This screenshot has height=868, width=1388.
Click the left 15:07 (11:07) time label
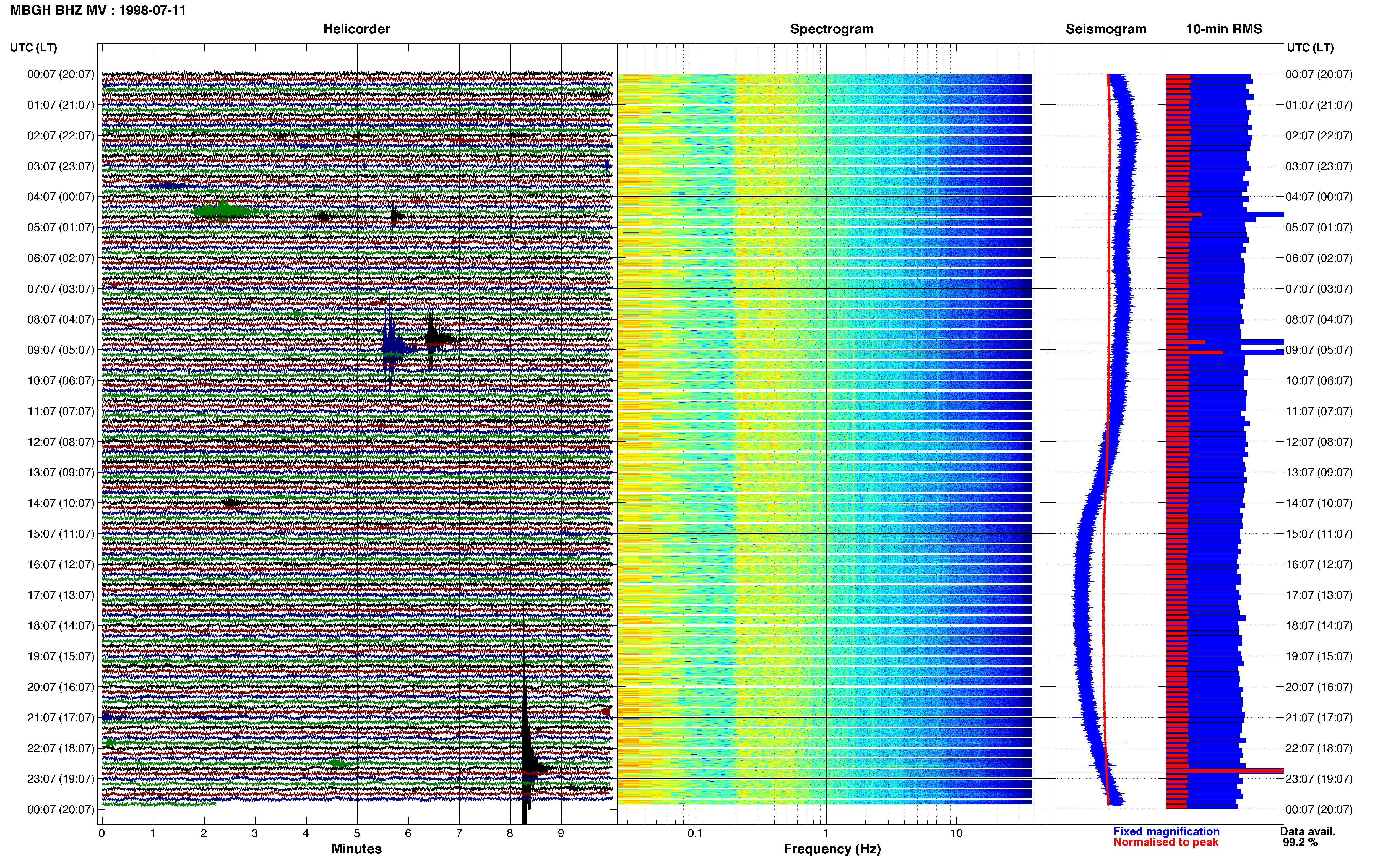pyautogui.click(x=61, y=533)
